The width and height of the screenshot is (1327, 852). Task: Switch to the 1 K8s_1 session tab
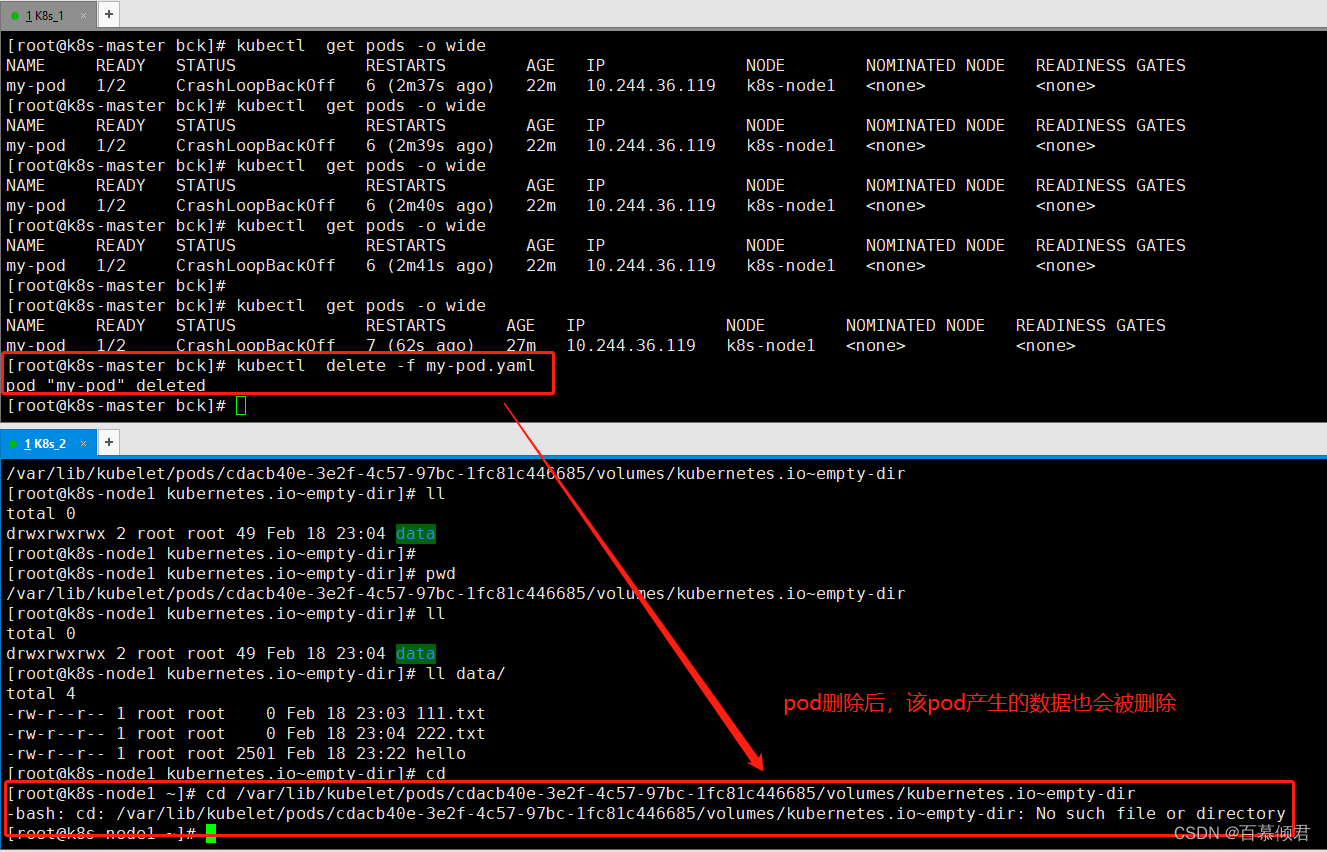coord(44,15)
